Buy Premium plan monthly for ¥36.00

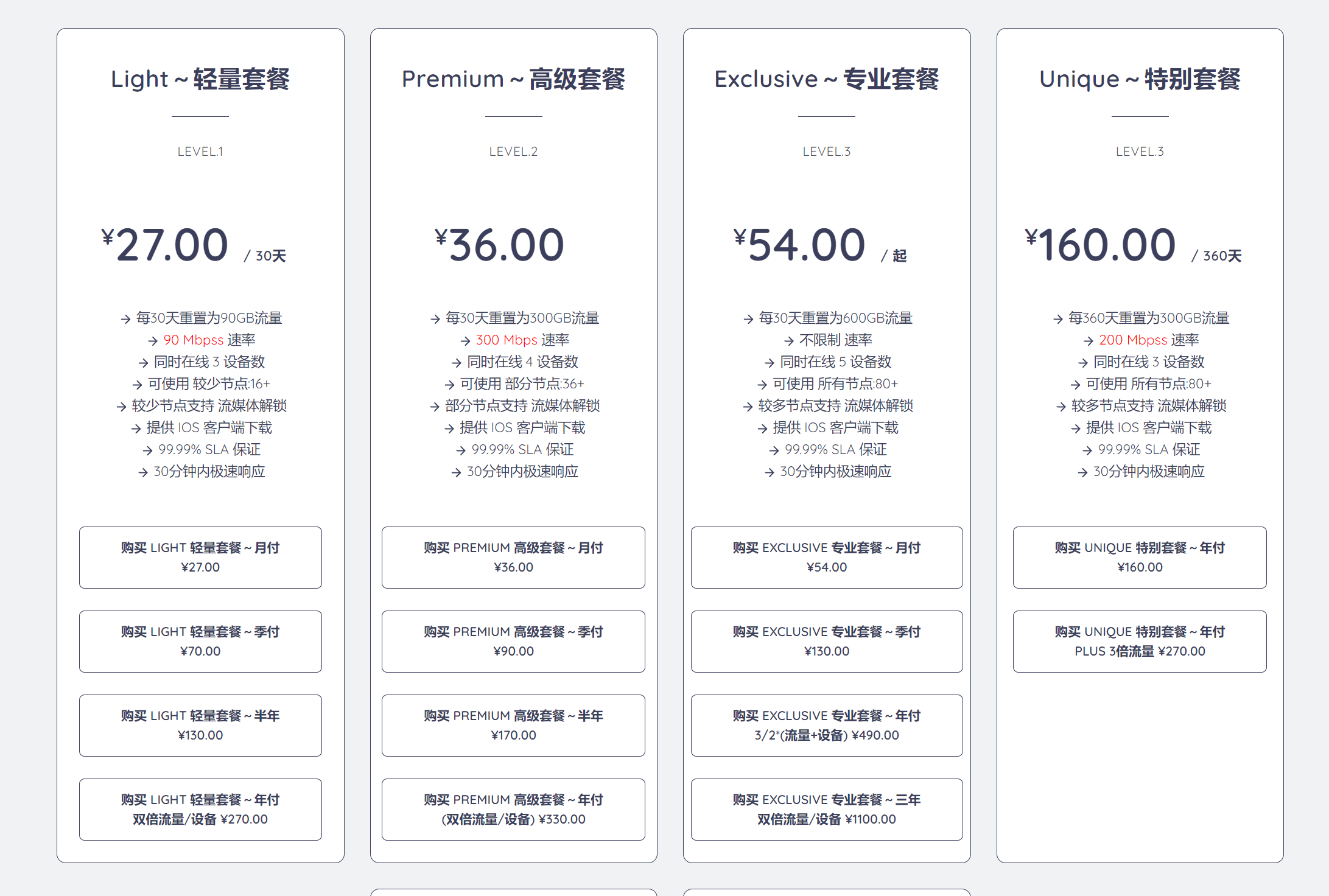coord(513,557)
